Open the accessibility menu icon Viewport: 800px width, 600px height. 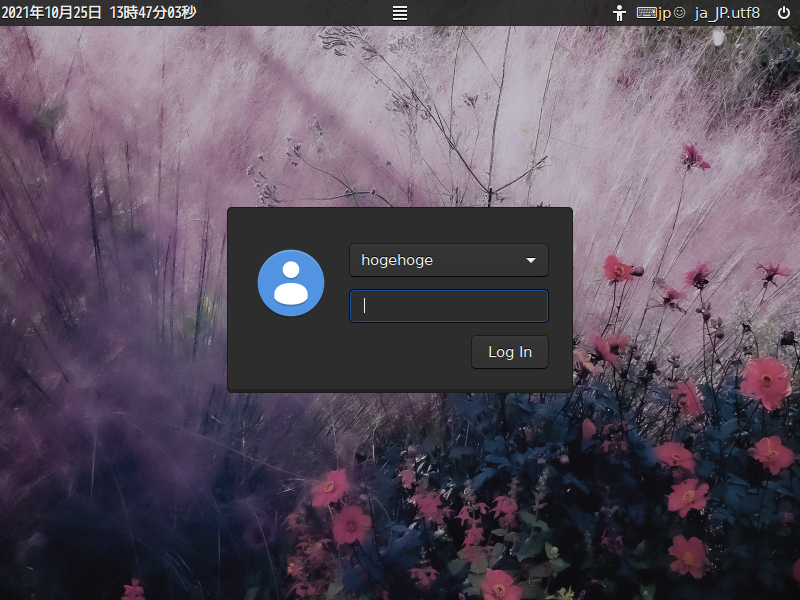coord(619,13)
